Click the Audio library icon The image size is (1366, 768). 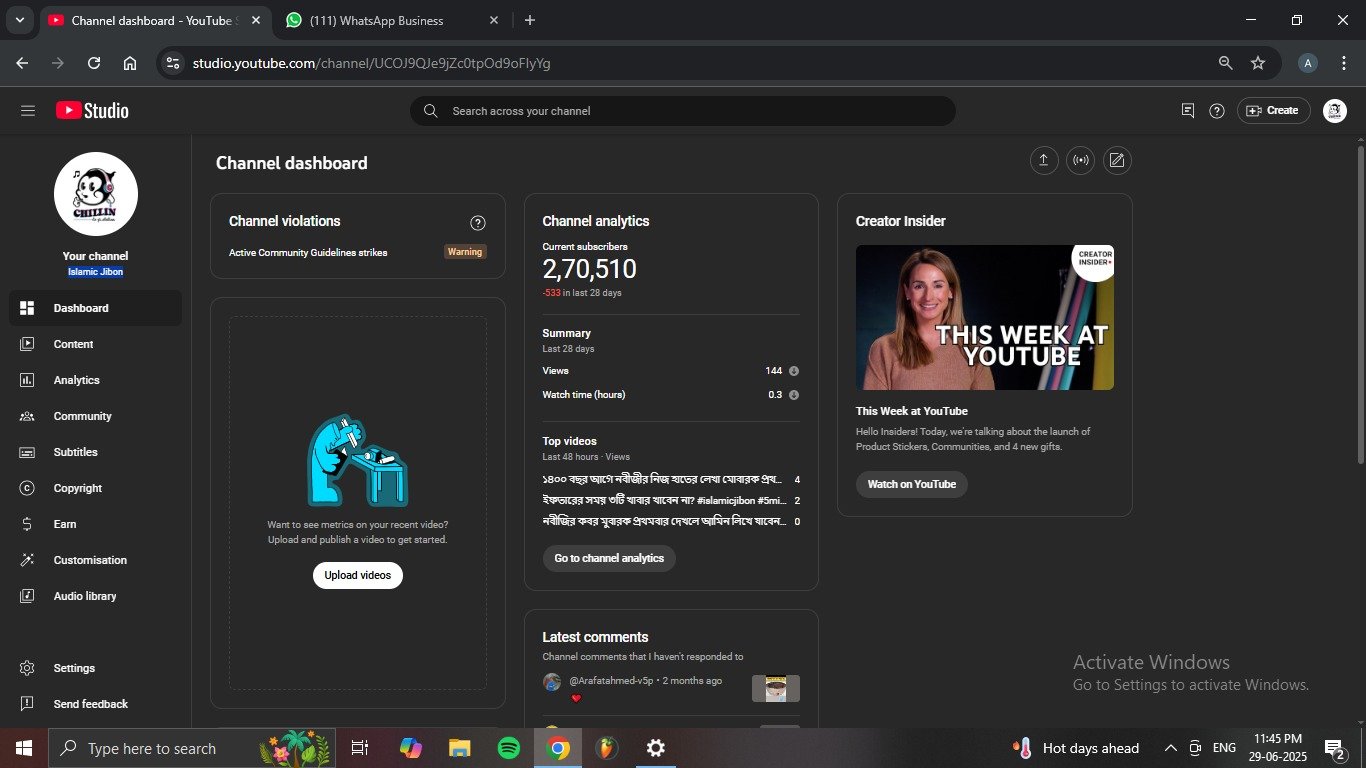point(28,596)
